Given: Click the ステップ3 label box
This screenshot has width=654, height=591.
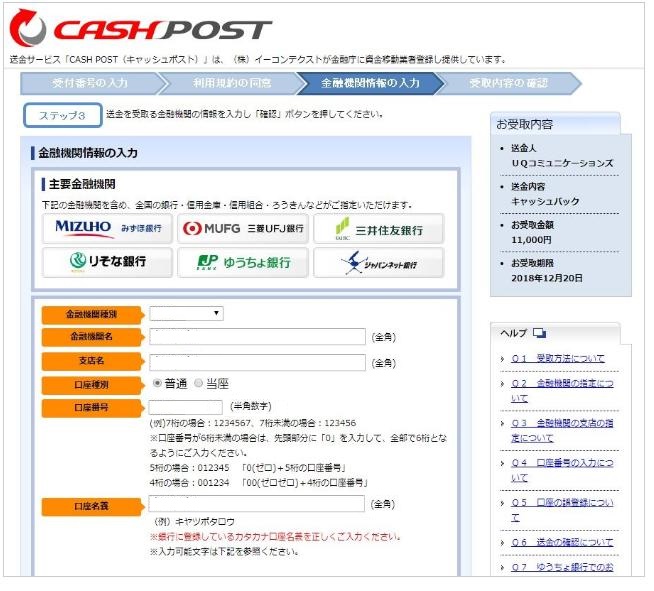Looking at the screenshot, I should (63, 116).
